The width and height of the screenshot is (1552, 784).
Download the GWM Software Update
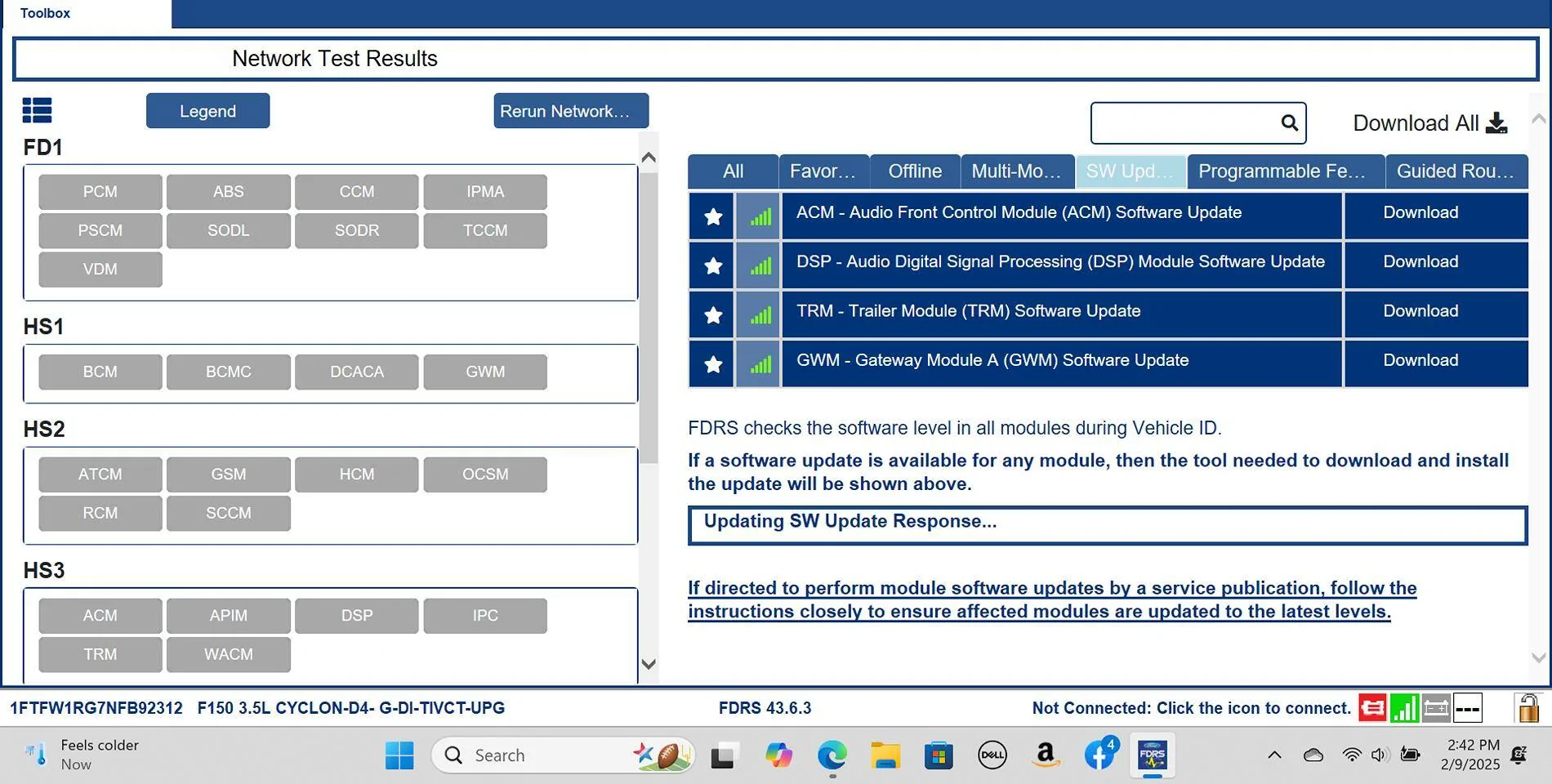[x=1436, y=364]
